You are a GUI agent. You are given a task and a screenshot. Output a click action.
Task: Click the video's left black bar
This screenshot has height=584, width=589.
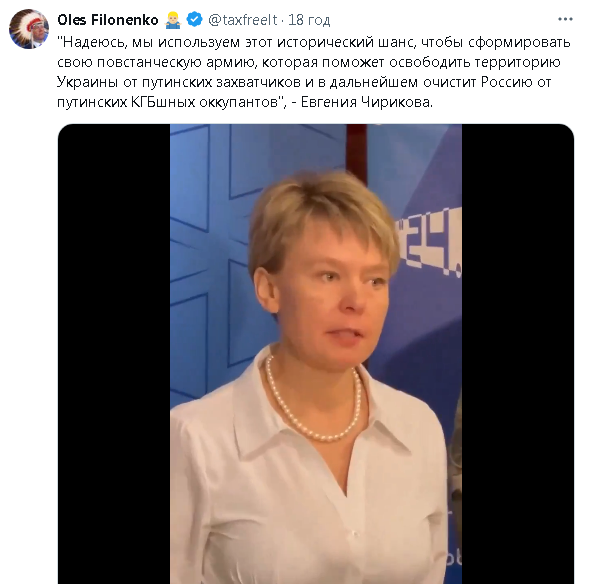click(x=114, y=354)
